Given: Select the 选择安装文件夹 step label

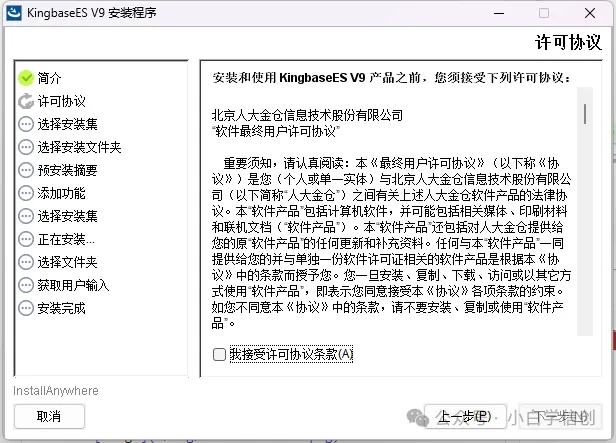Looking at the screenshot, I should tap(79, 147).
